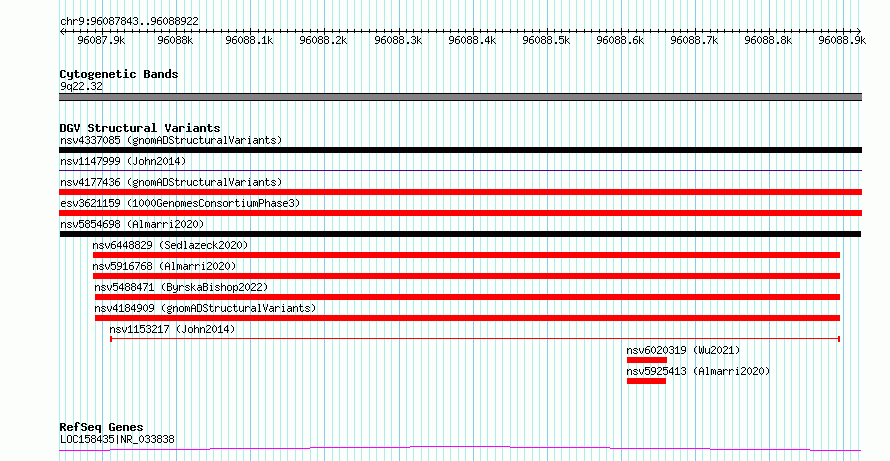
Task: Open the Cytogenetic Bands track heading
Action: (x=119, y=74)
